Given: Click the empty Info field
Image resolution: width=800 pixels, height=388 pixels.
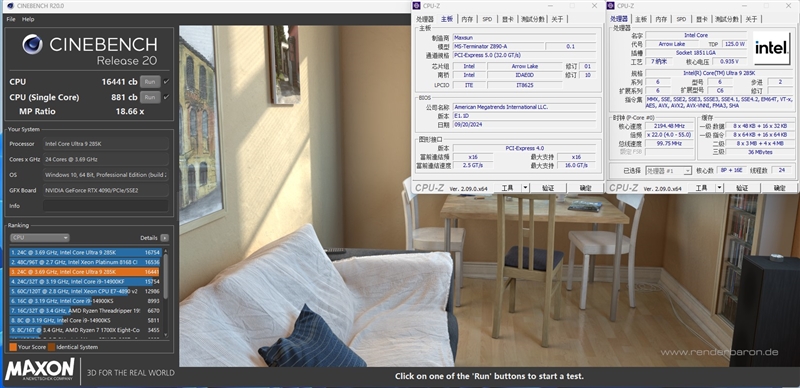Looking at the screenshot, I should click(x=106, y=206).
